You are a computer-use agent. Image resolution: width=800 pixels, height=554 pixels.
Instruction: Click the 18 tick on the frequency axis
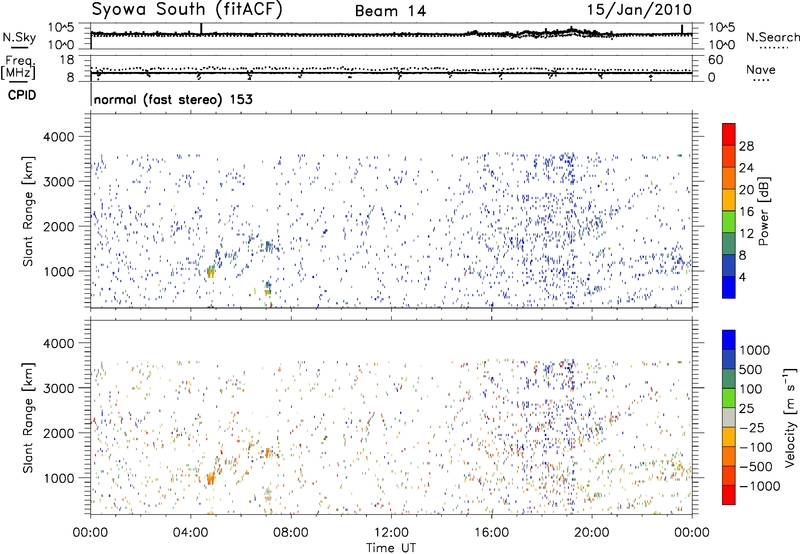coord(67,60)
